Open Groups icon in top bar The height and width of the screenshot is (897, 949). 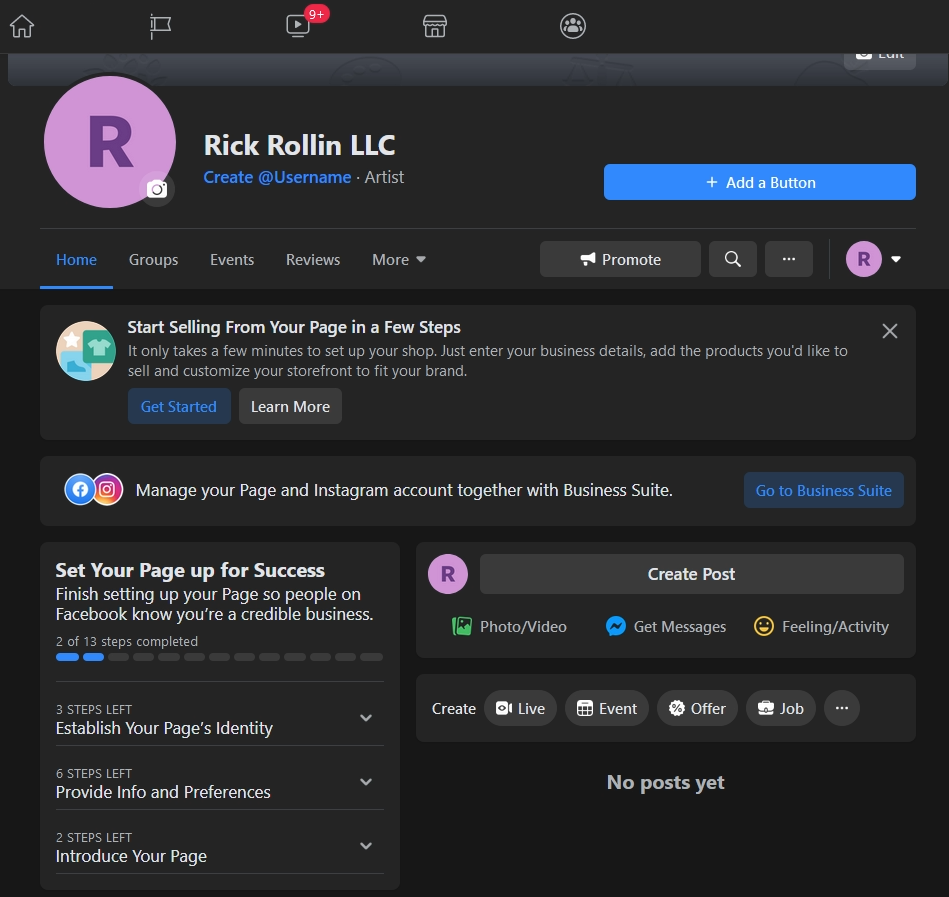[x=573, y=26]
